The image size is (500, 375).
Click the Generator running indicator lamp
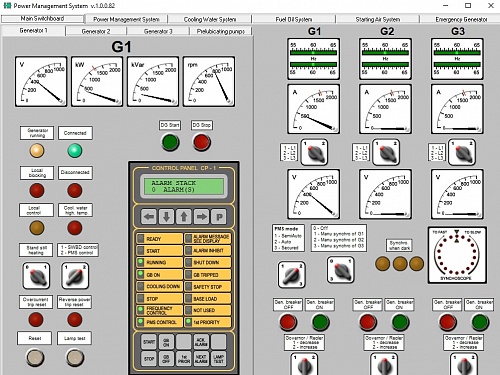click(37, 151)
